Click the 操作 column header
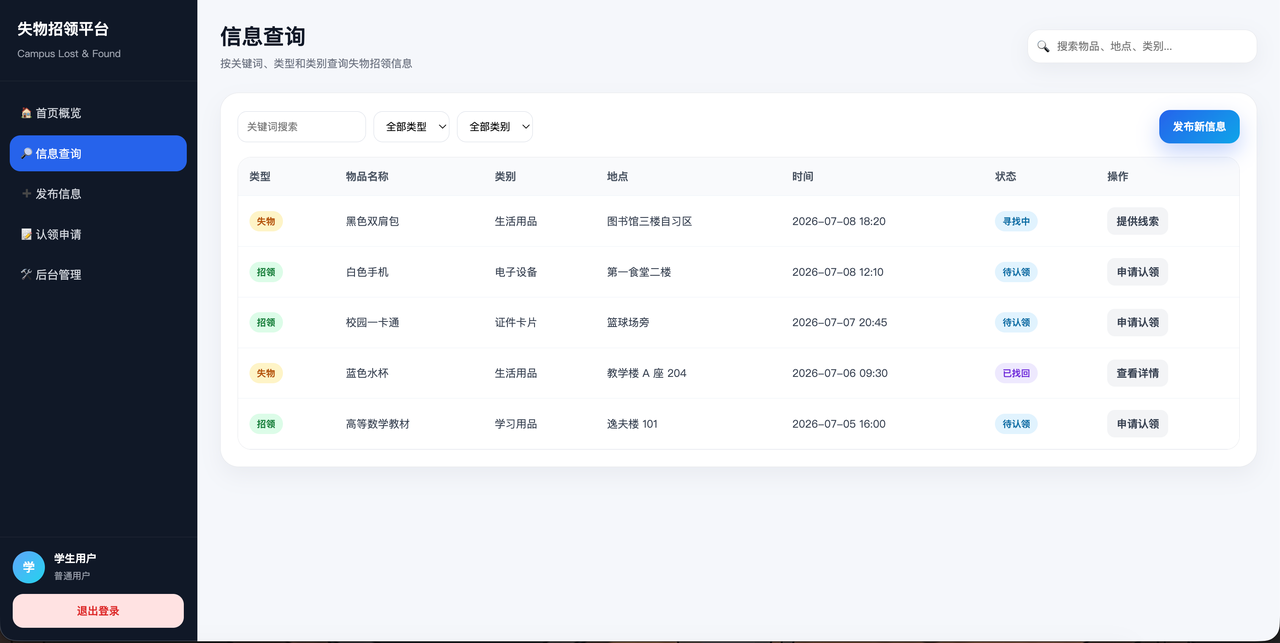The height and width of the screenshot is (643, 1280). pos(1118,176)
